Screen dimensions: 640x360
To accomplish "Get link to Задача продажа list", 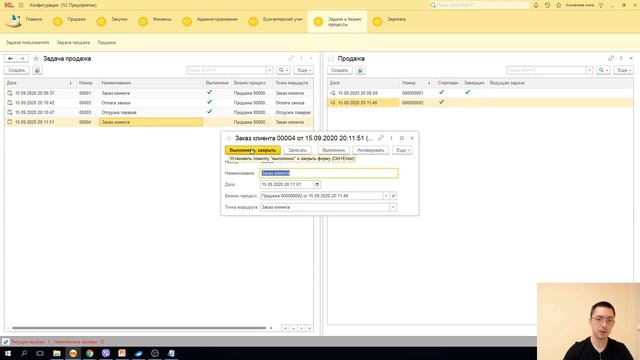I will [x=291, y=58].
